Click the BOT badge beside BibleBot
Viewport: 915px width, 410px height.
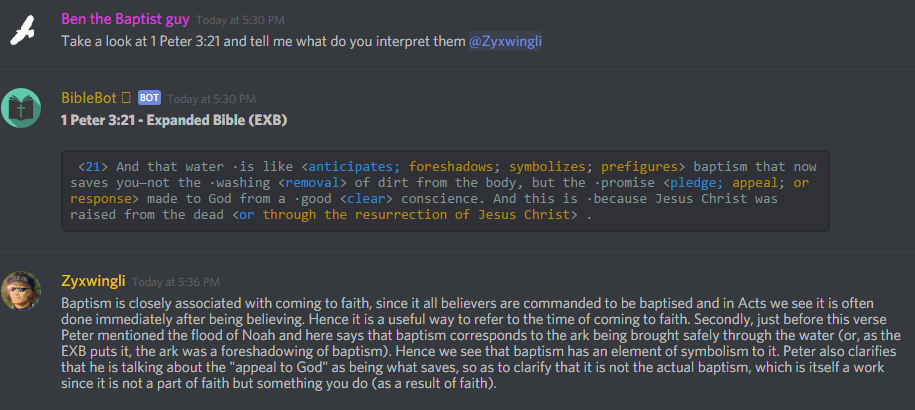pos(149,98)
